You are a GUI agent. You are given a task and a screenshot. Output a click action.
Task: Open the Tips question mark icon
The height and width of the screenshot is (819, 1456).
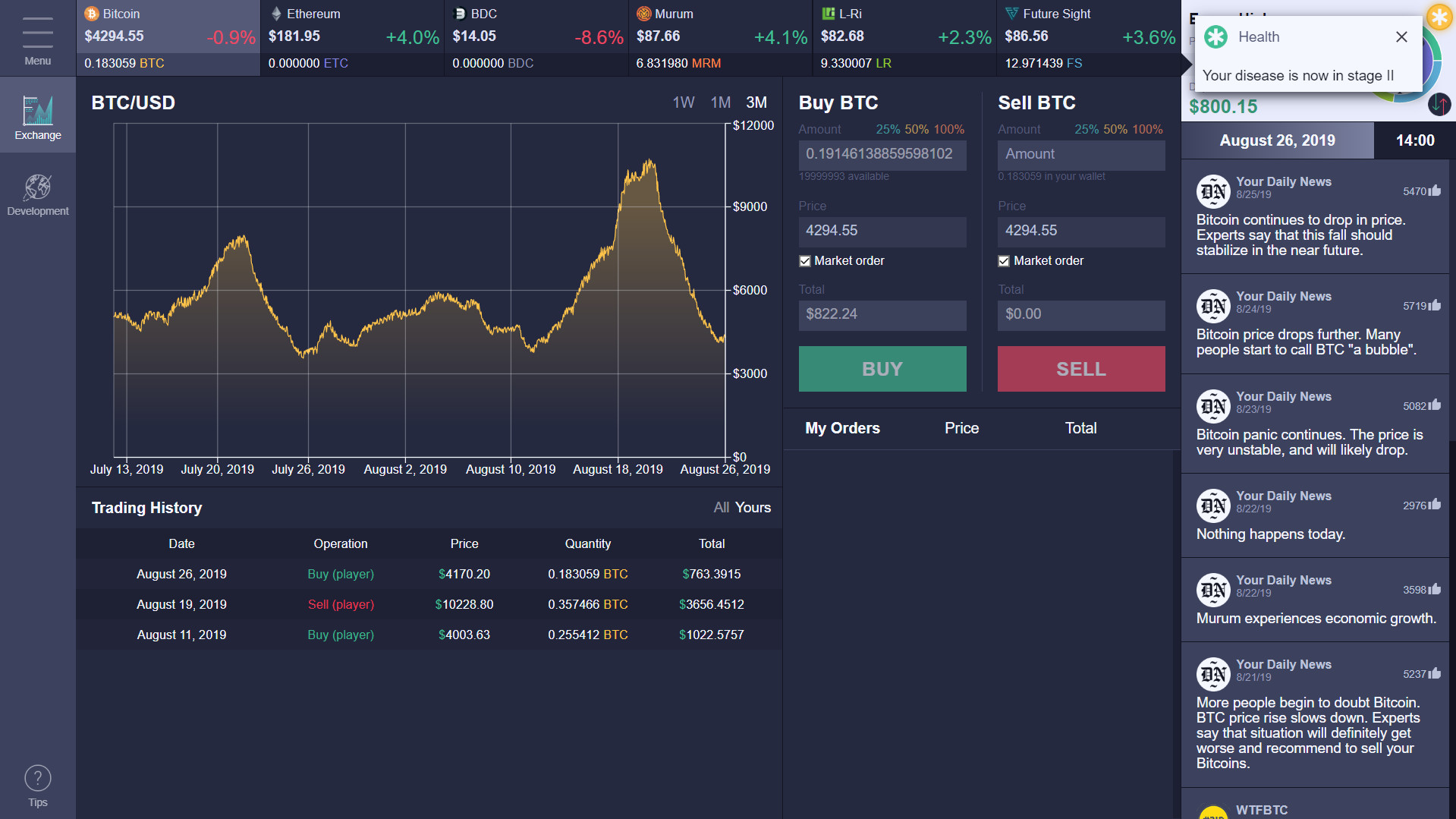pyautogui.click(x=37, y=780)
